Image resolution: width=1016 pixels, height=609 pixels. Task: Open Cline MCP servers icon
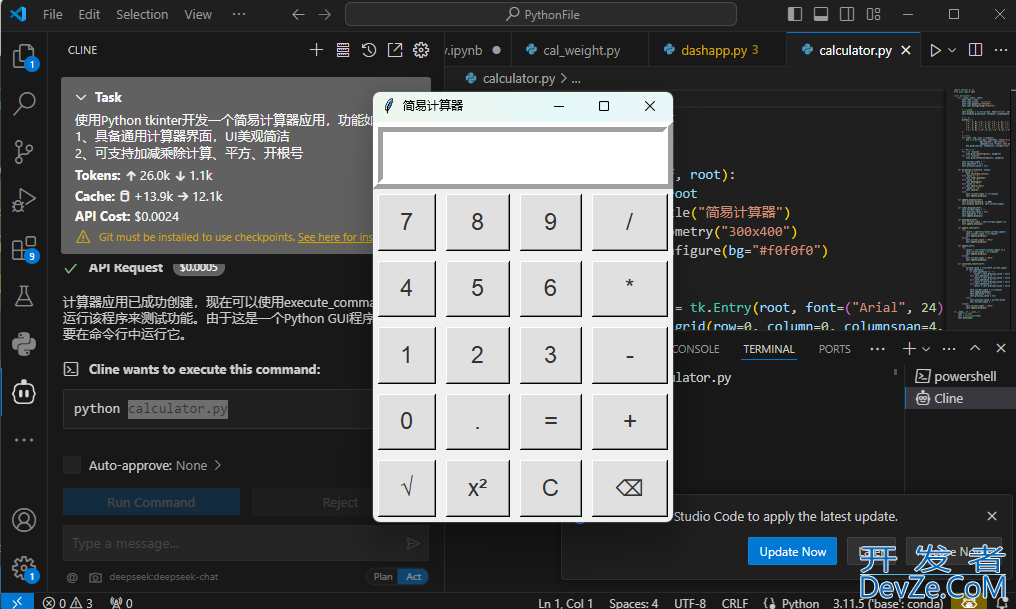pos(343,50)
